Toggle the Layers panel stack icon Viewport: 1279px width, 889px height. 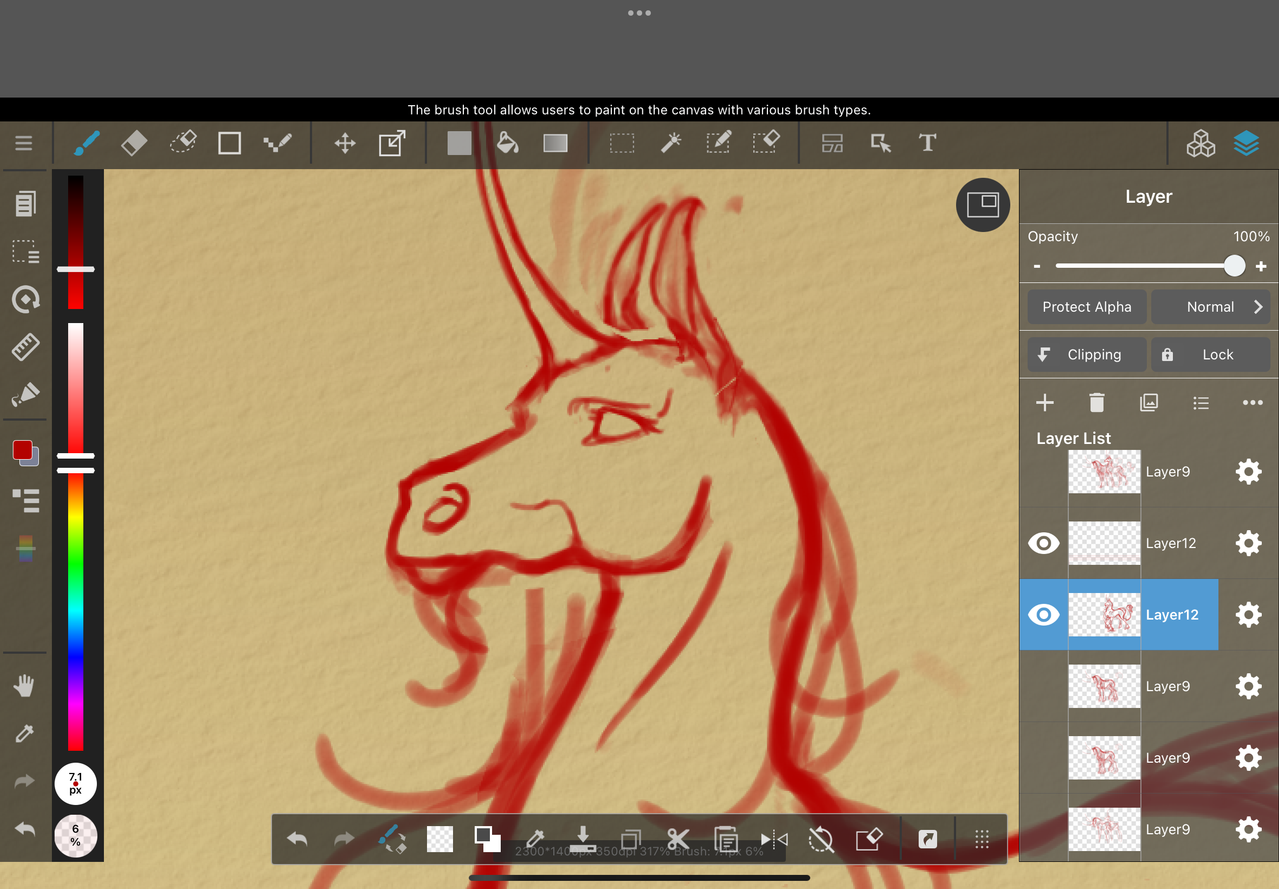[1246, 144]
